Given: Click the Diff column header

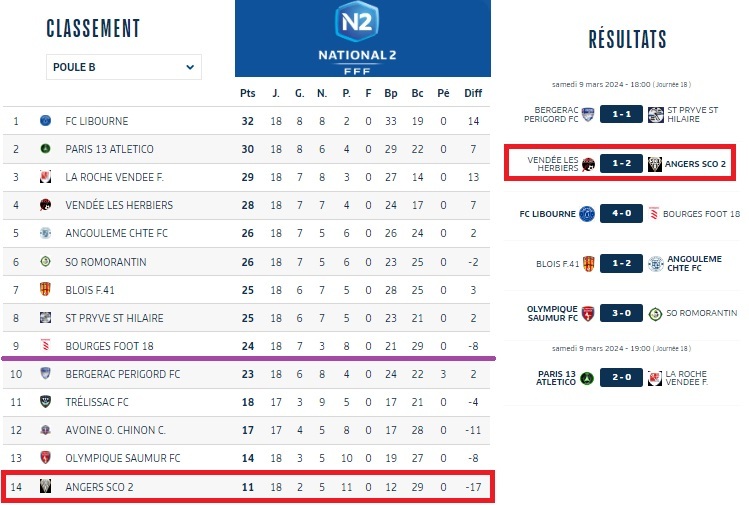Looking at the screenshot, I should pyautogui.click(x=473, y=93).
